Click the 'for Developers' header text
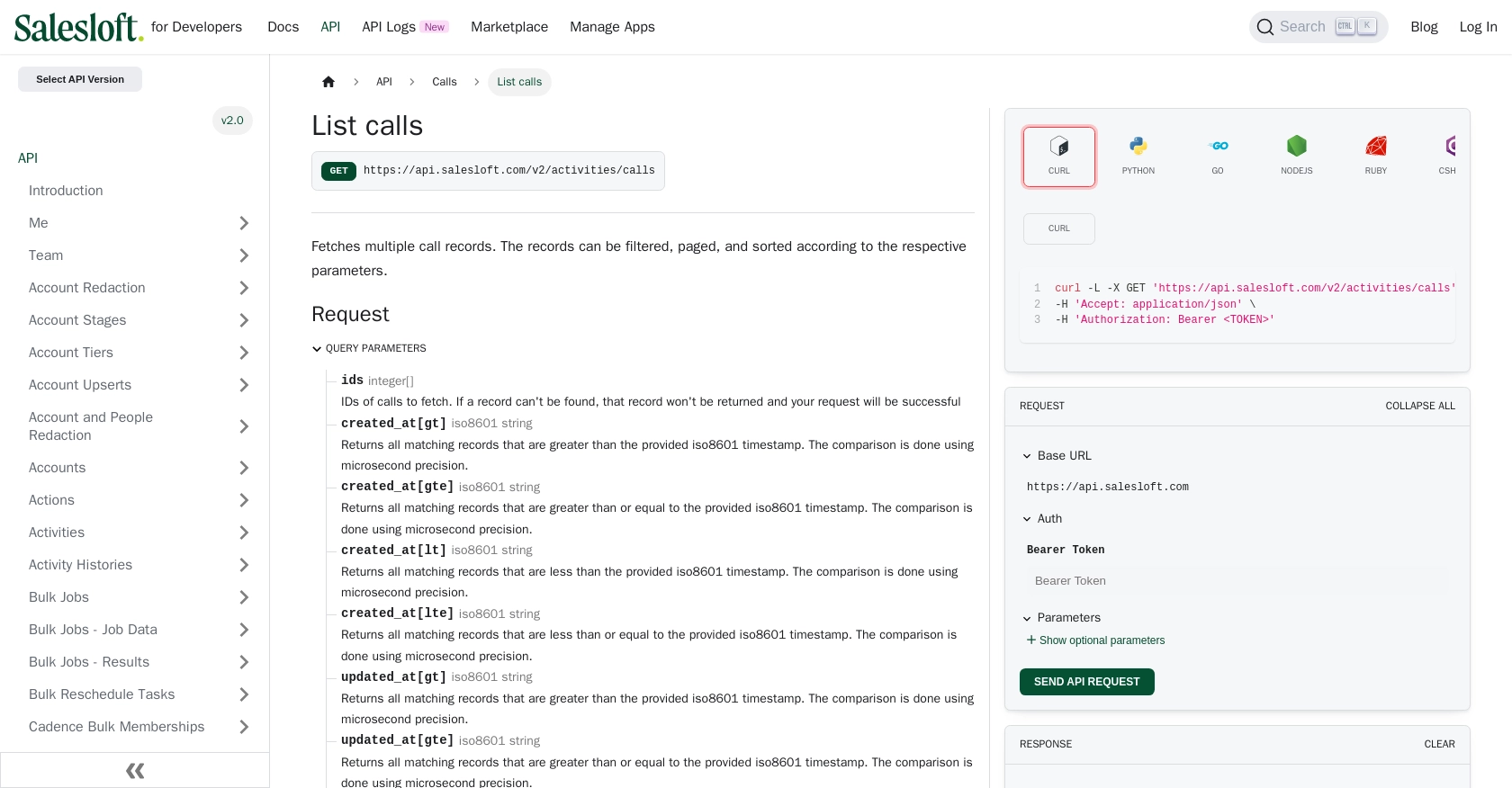Screen dimensions: 1512x788 196,27
